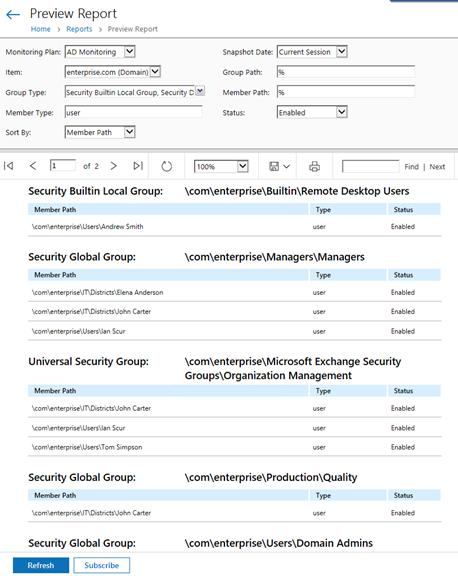Click the Elena Anderson member path
Viewport: 458px width, 576px height.
click(x=97, y=292)
